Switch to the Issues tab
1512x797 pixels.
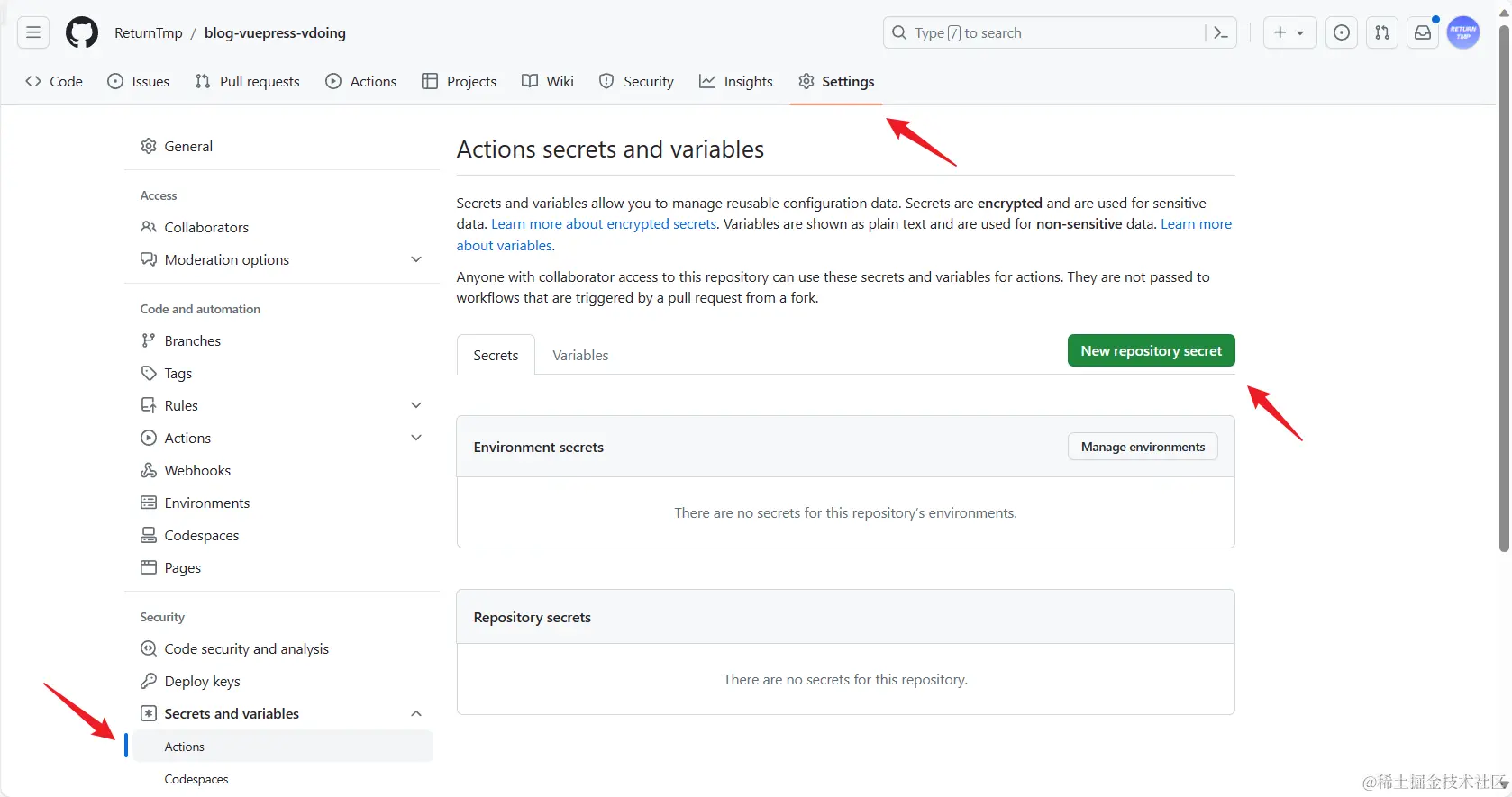pos(139,81)
